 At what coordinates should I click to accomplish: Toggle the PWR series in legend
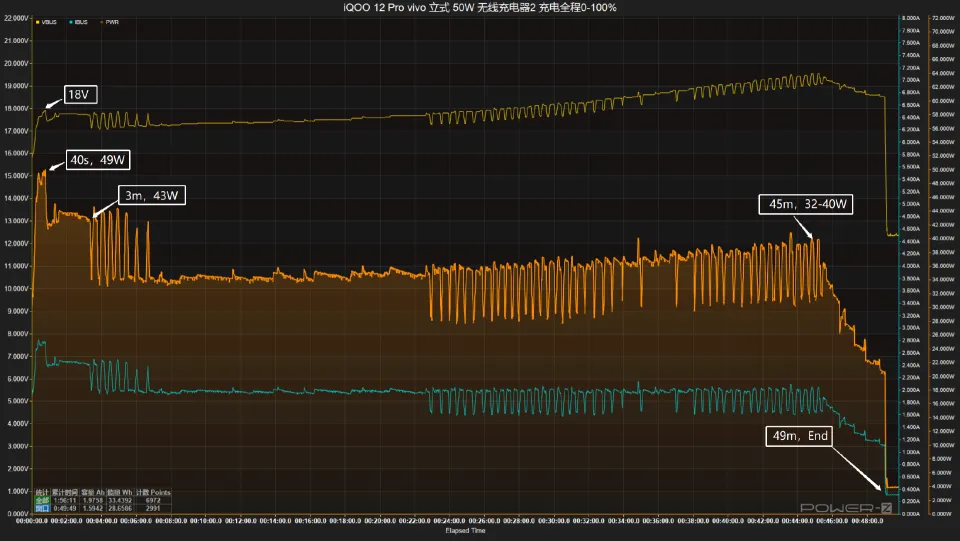(x=112, y=21)
